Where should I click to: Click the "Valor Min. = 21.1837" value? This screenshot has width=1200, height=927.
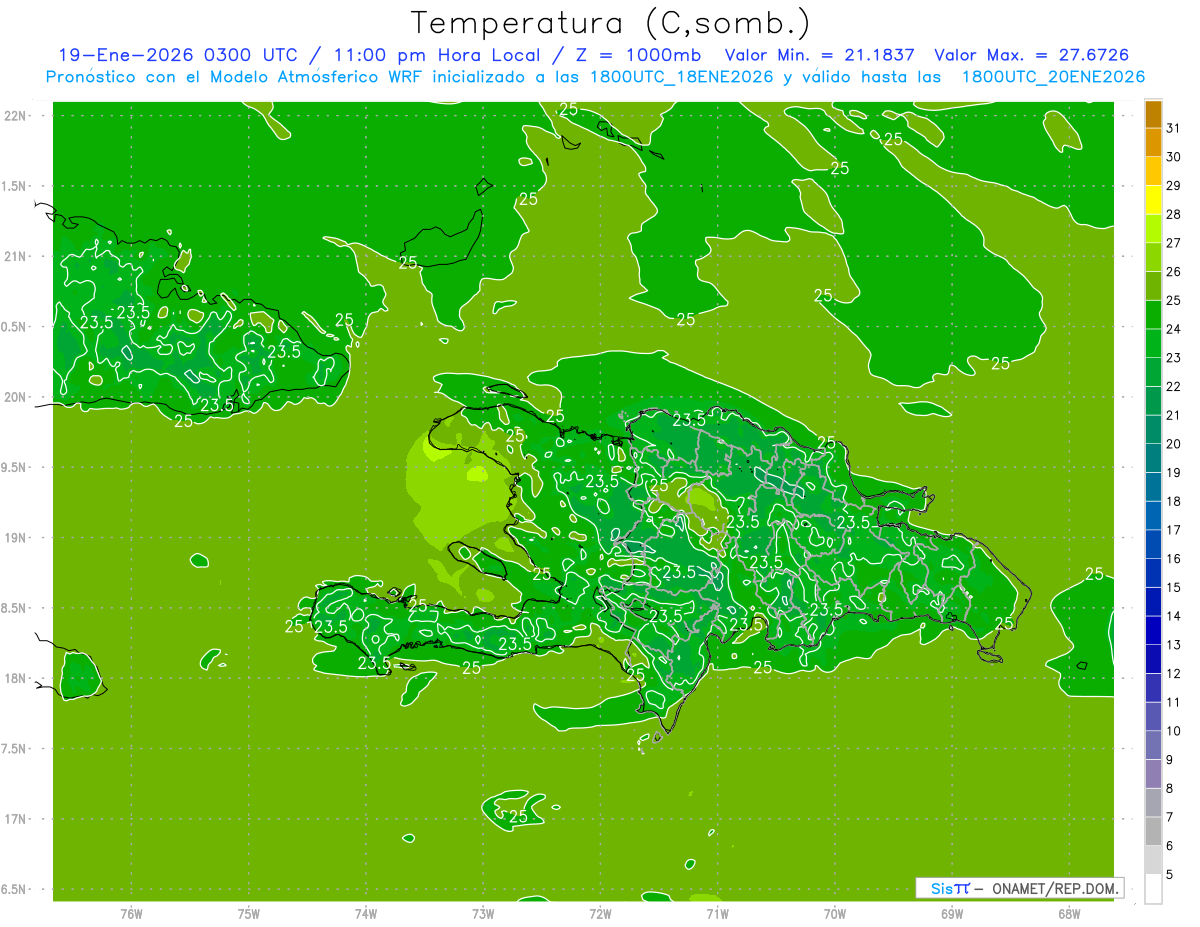819,55
